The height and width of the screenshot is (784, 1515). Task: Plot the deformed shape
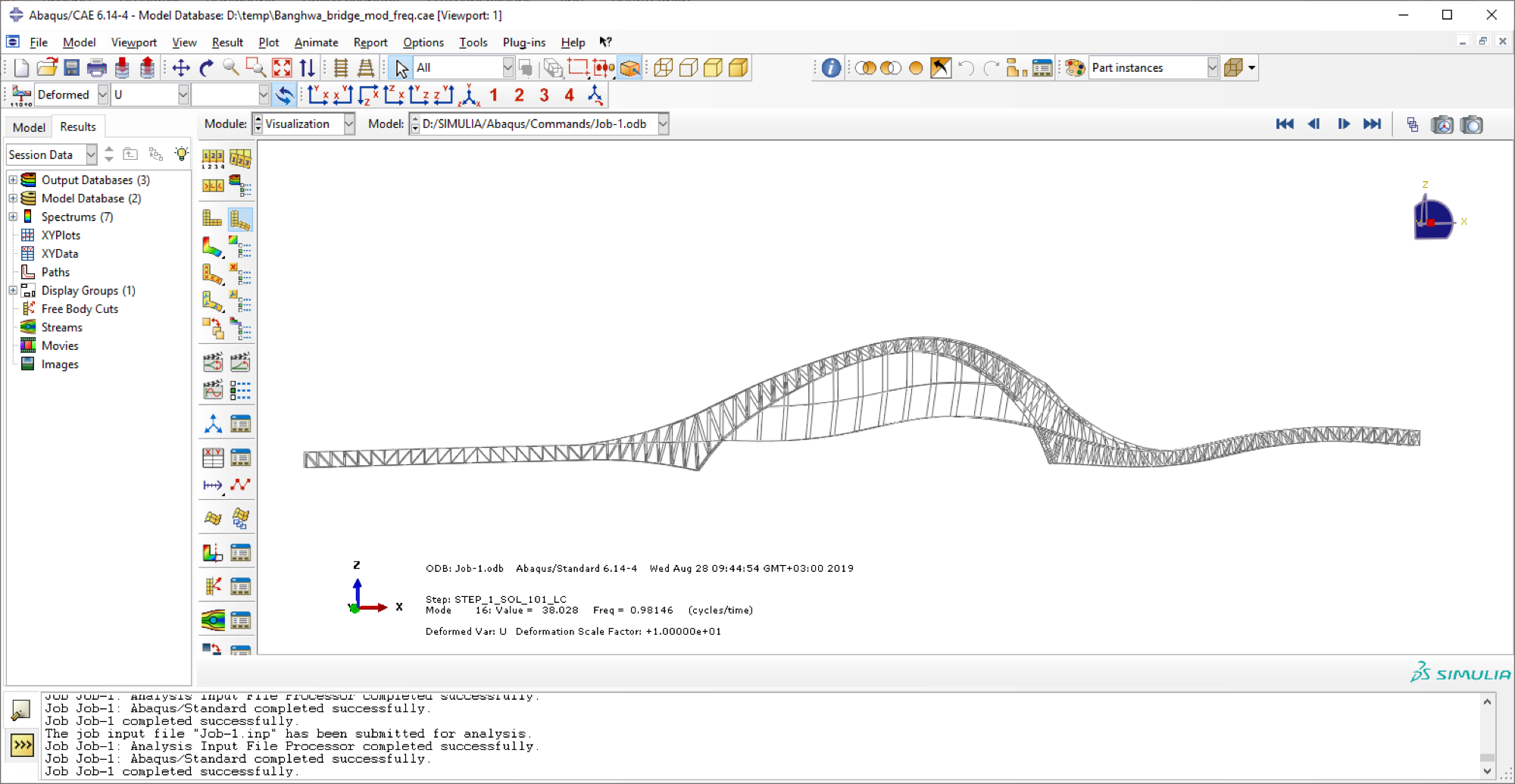pyautogui.click(x=240, y=219)
